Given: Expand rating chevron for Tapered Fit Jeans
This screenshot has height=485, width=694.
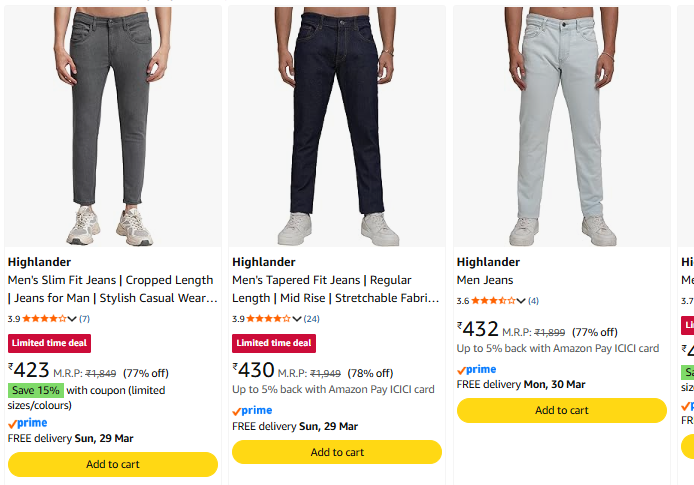Looking at the screenshot, I should click(296, 319).
